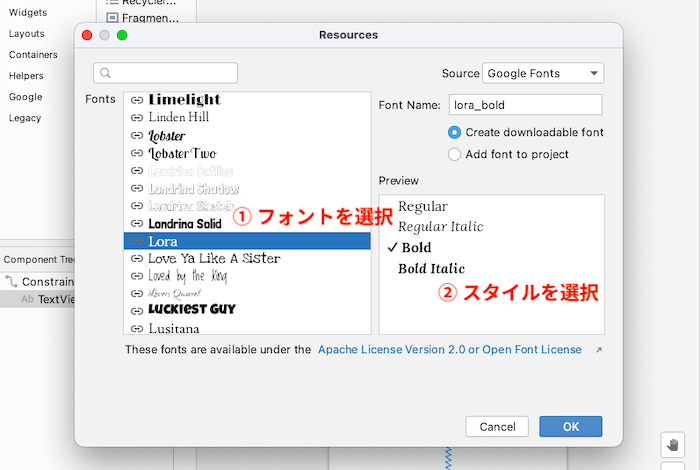This screenshot has width=700, height=470.
Task: Click the pan hand tool icon in the editor
Action: coord(672,445)
